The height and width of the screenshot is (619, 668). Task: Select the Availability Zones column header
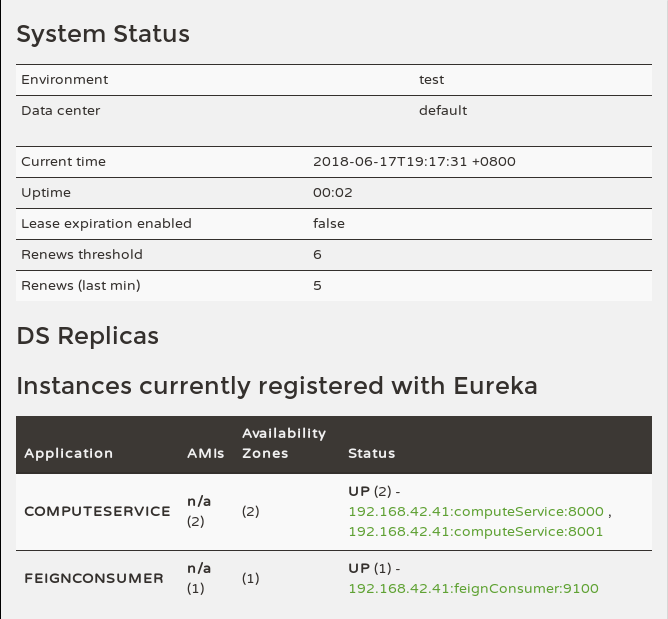click(284, 443)
